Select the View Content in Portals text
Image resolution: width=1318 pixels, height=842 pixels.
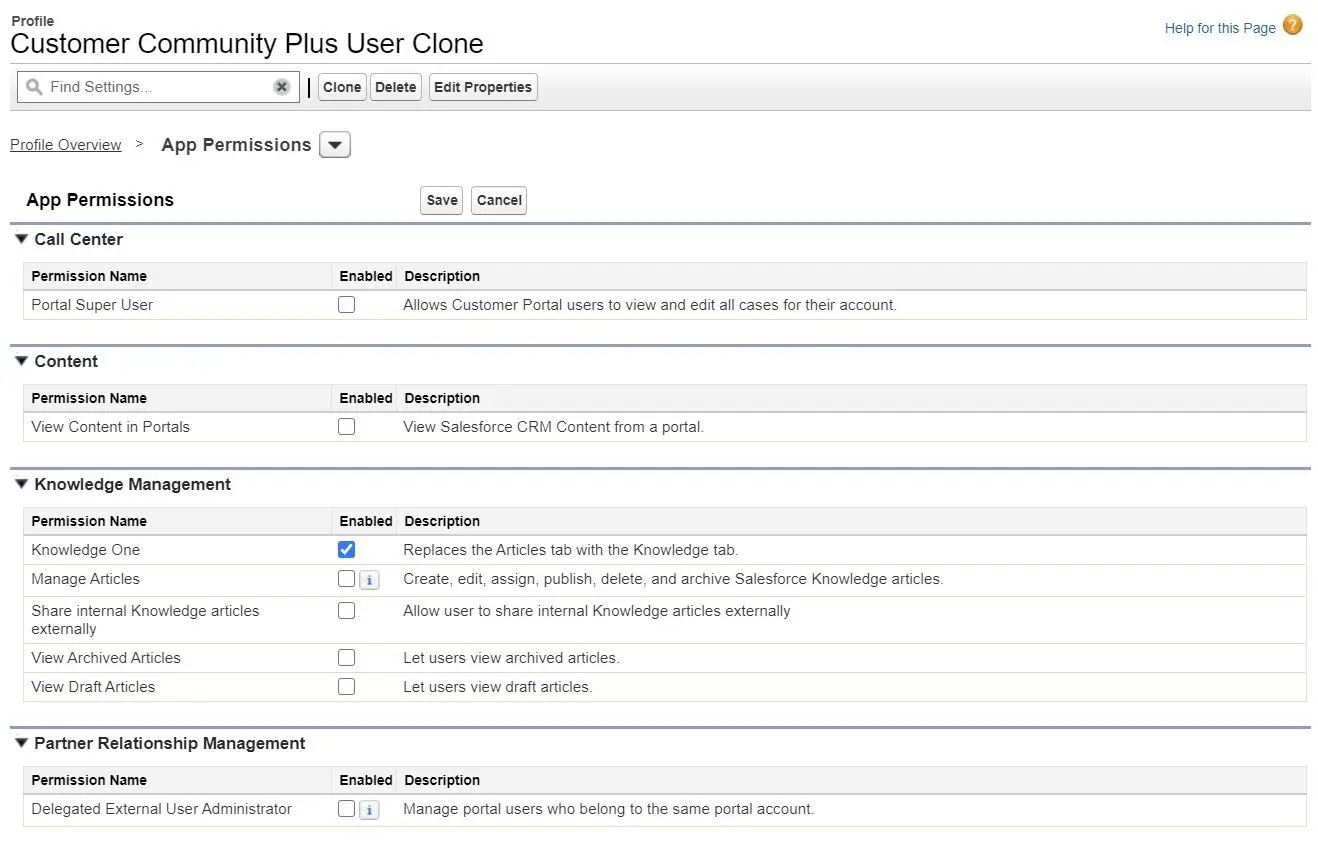pyautogui.click(x=110, y=427)
